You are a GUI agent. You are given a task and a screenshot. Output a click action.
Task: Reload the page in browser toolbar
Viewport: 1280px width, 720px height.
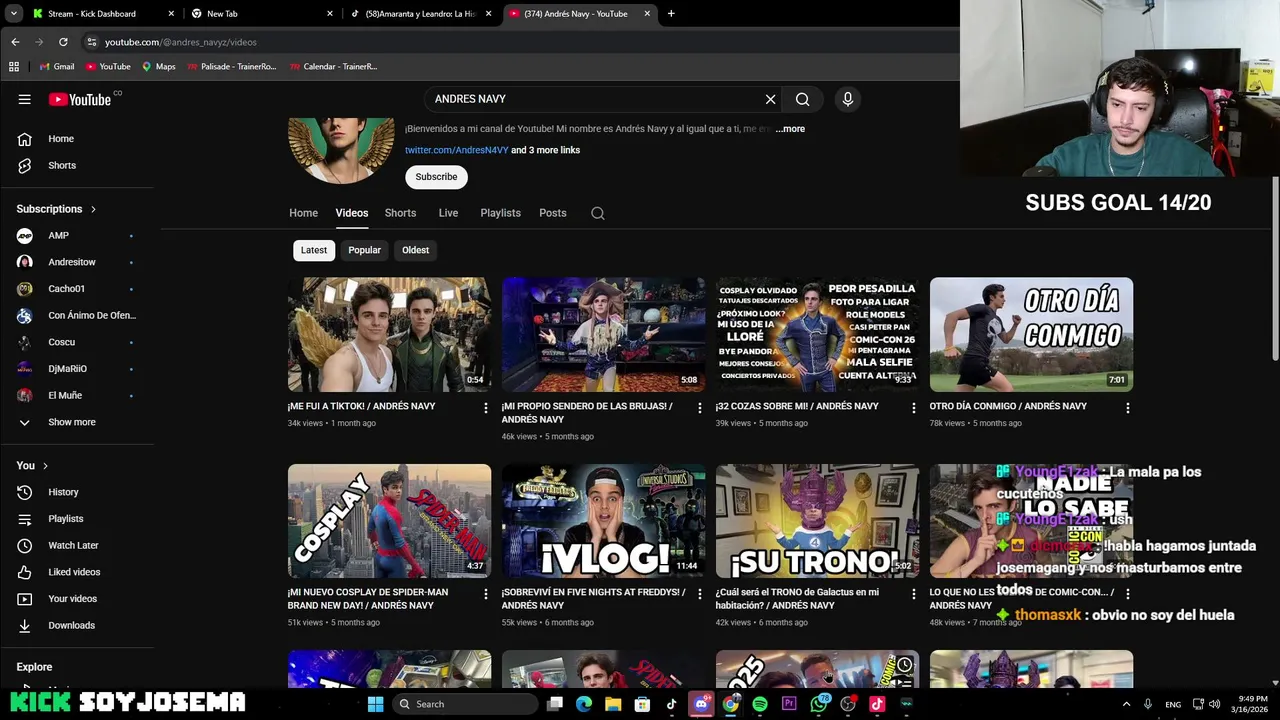(x=63, y=42)
